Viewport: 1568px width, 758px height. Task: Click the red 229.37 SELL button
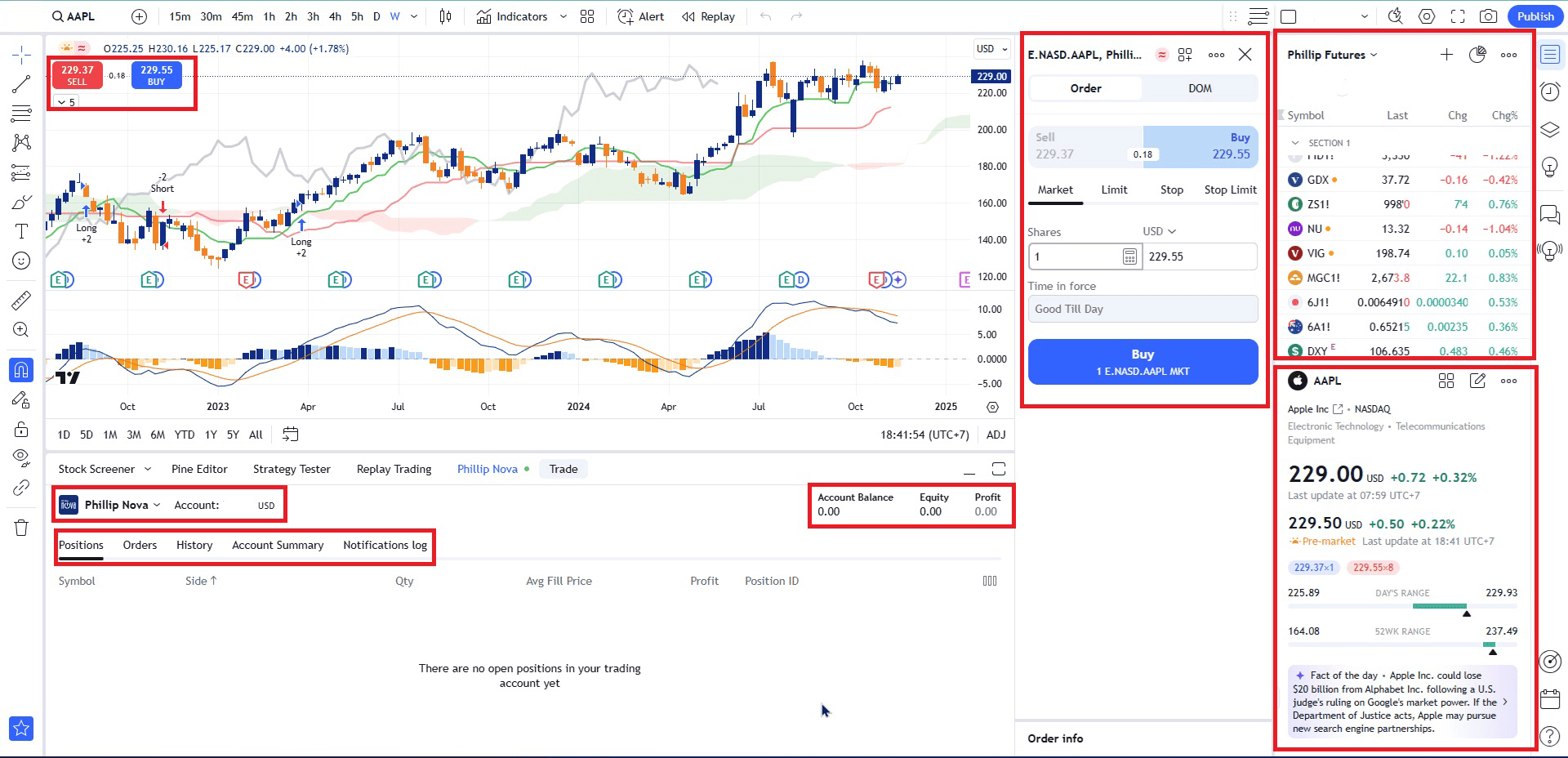(x=77, y=75)
